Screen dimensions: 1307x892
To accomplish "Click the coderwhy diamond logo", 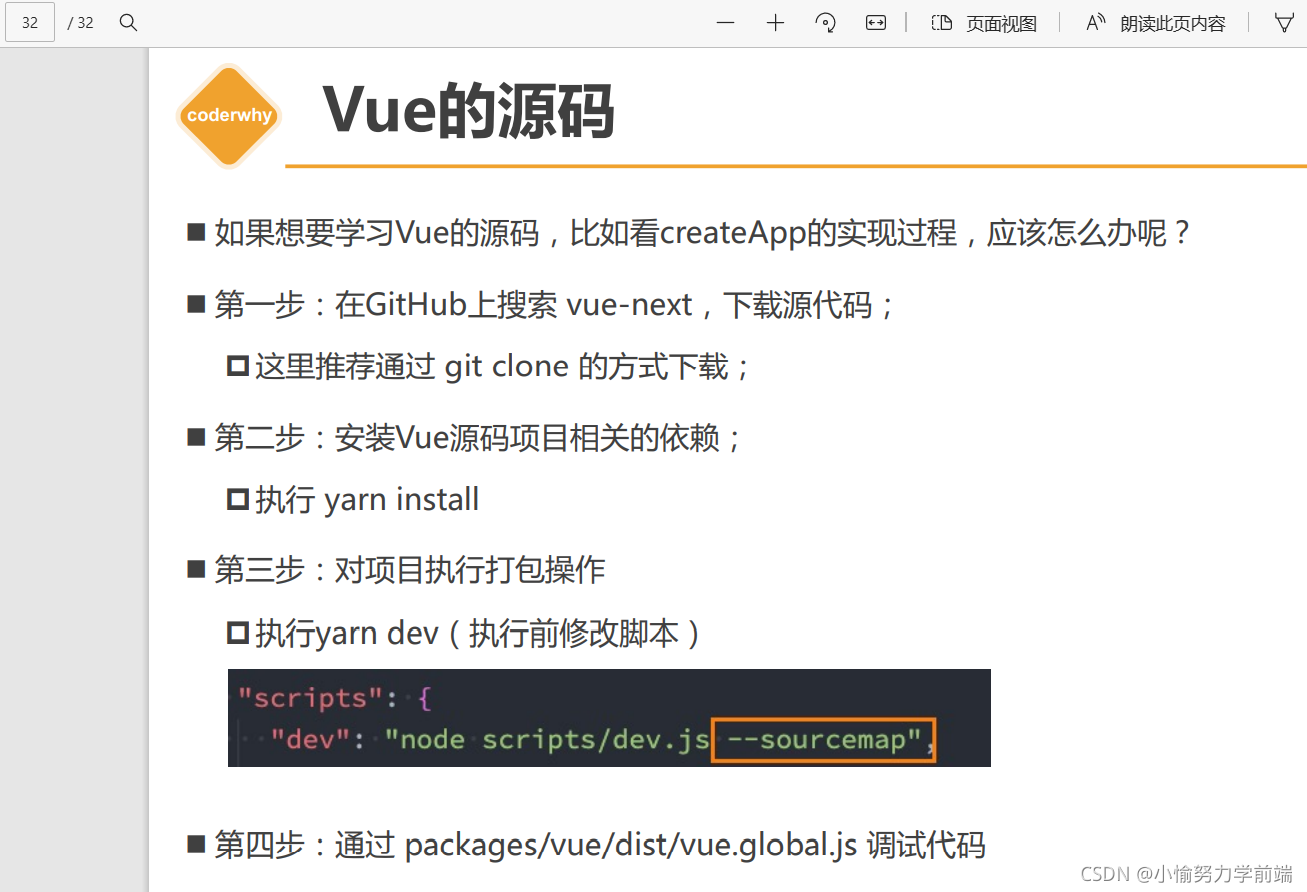I will 228,115.
